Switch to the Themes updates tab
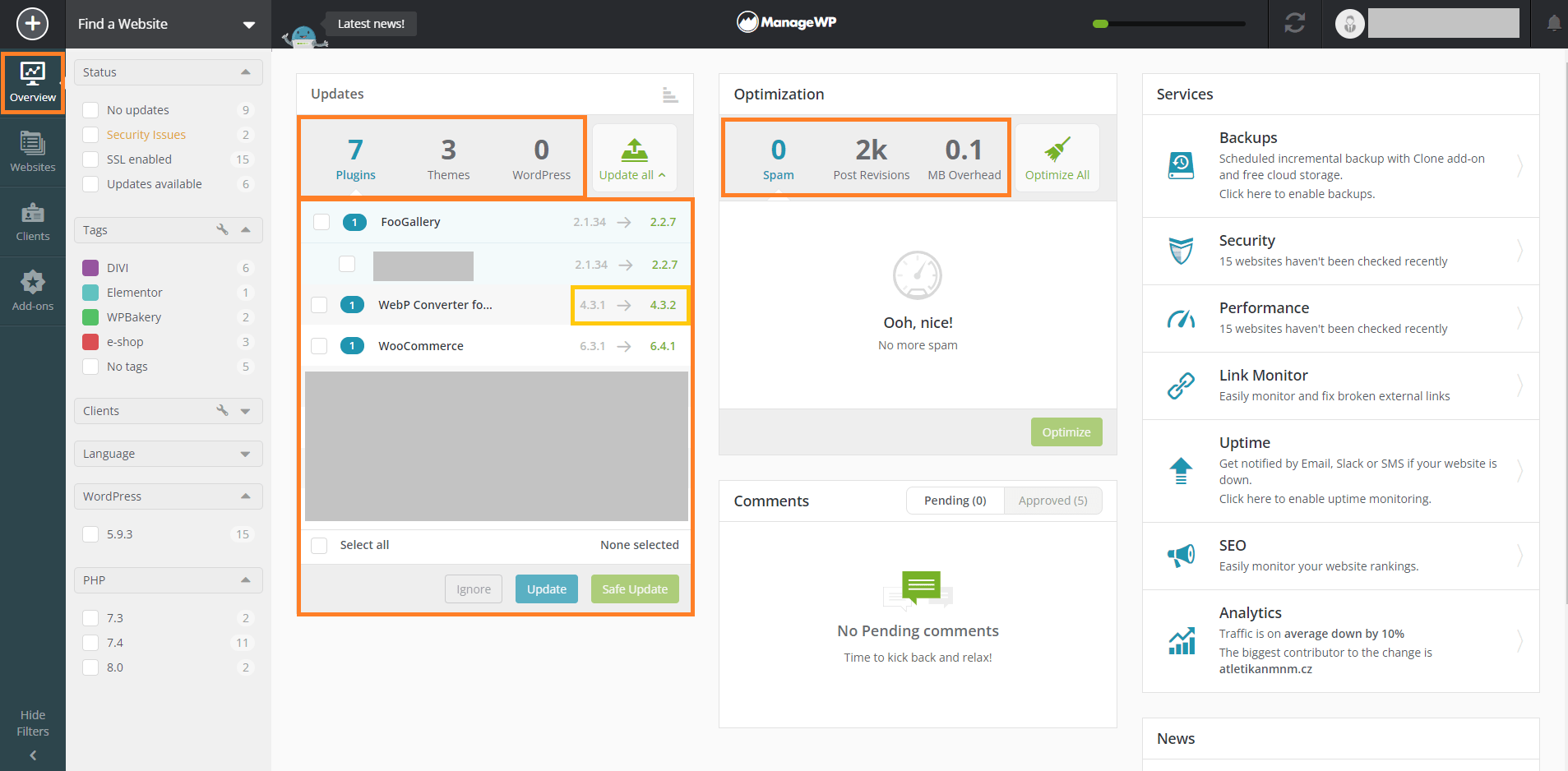 point(448,158)
